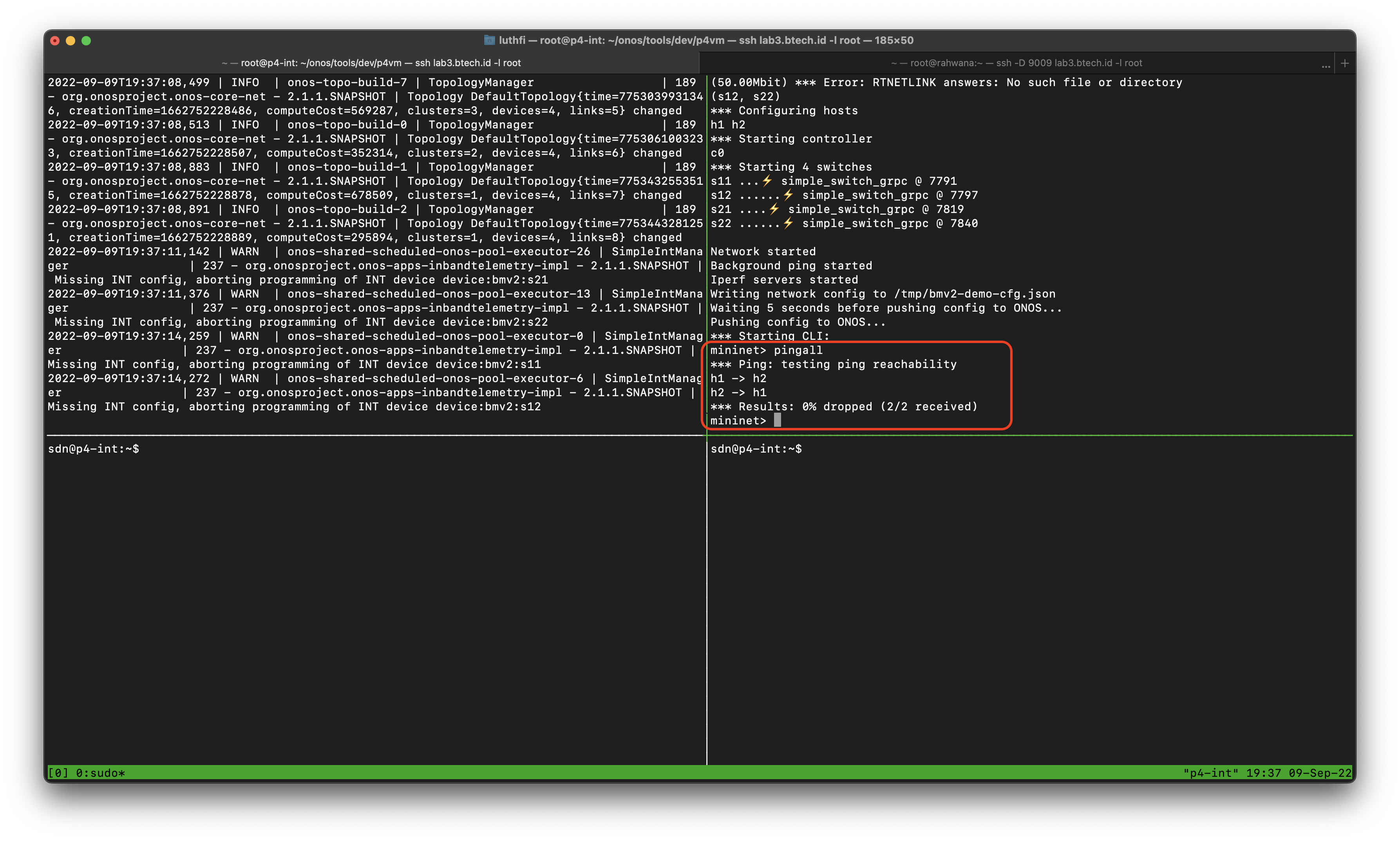Click the folder icon in the window title
This screenshot has height=841, width=1400.
pyautogui.click(x=489, y=40)
